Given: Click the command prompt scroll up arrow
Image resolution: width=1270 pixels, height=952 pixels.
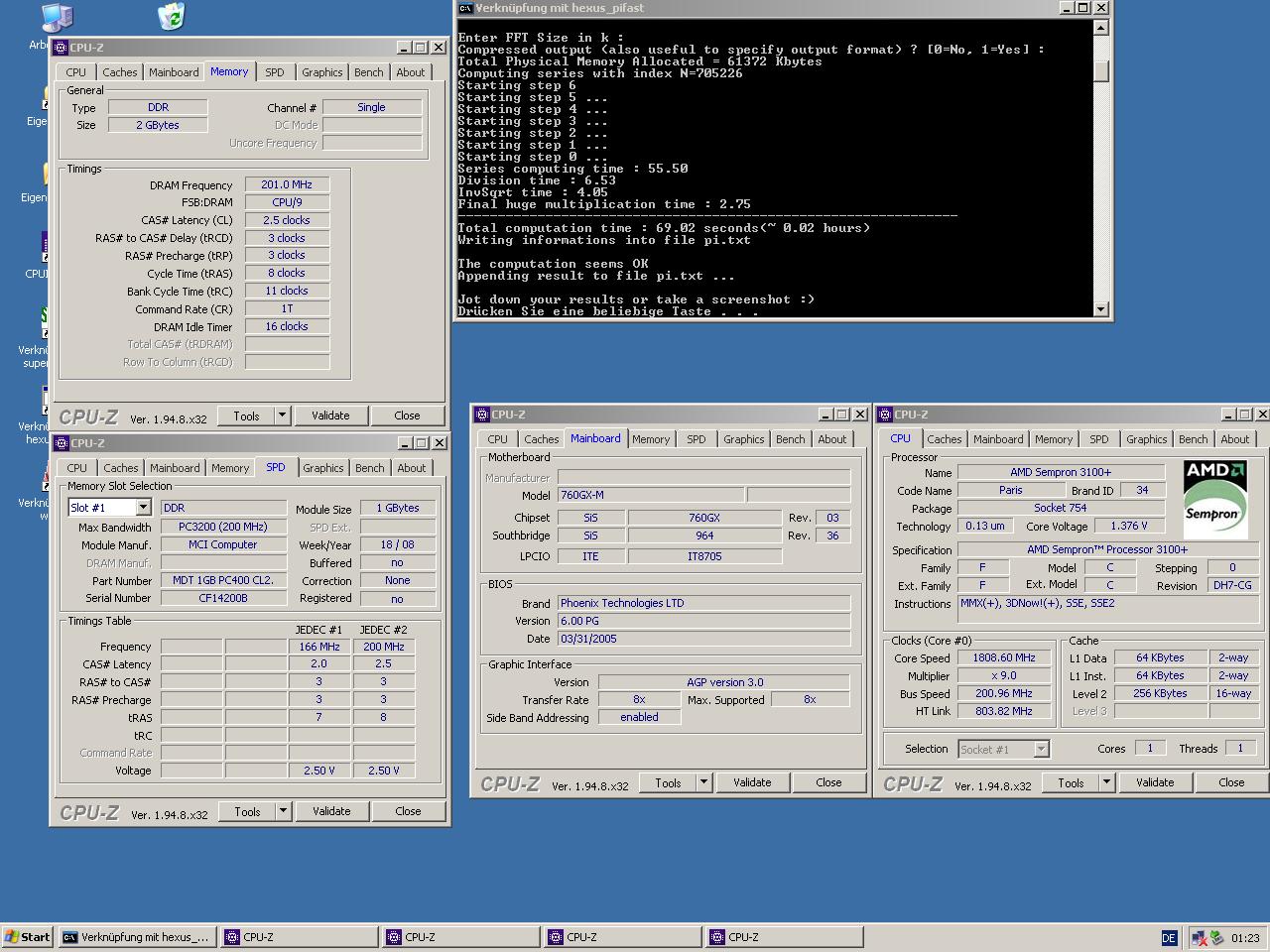Looking at the screenshot, I should 1100,28.
